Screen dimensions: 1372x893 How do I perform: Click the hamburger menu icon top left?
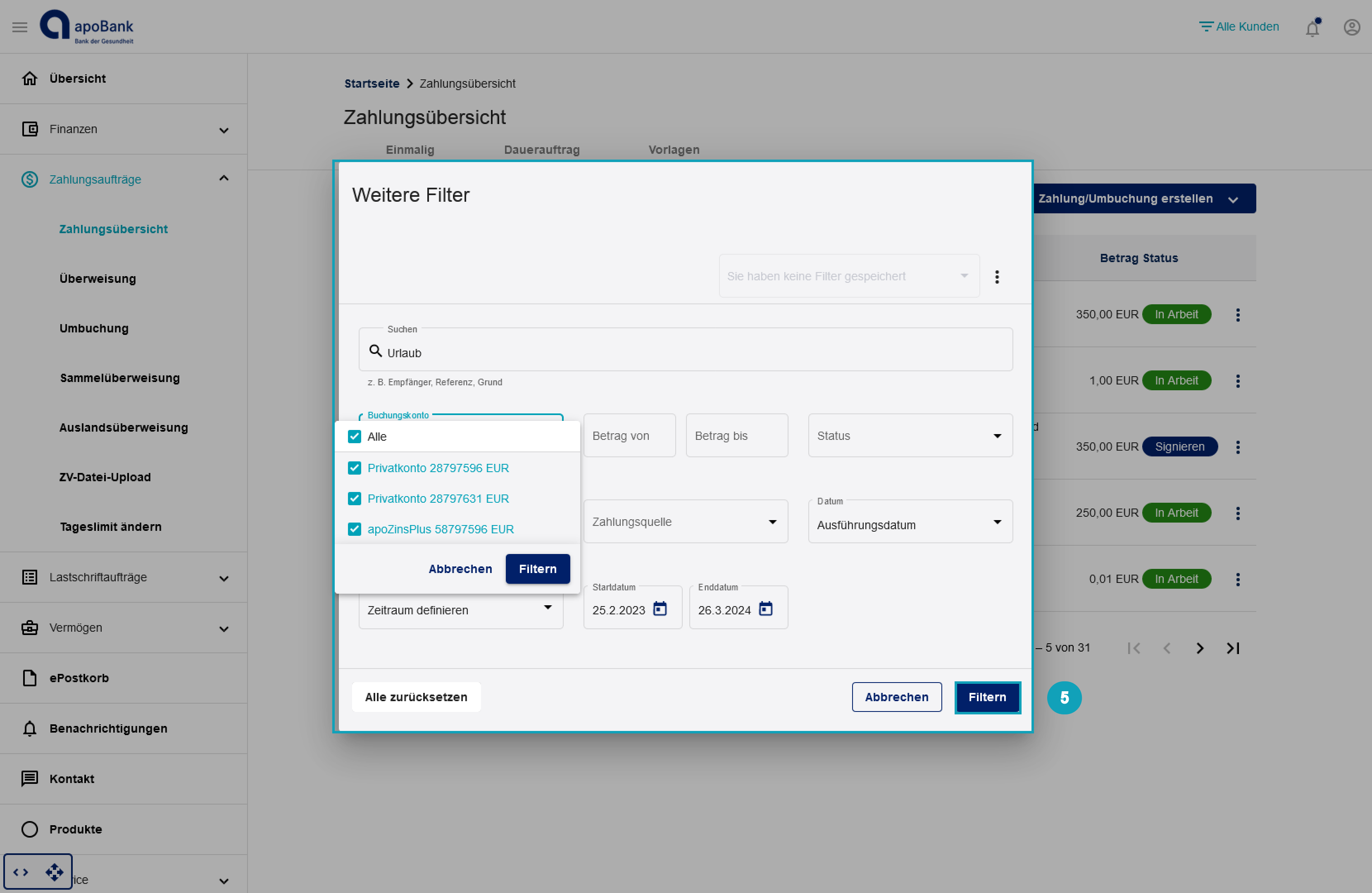coord(19,27)
